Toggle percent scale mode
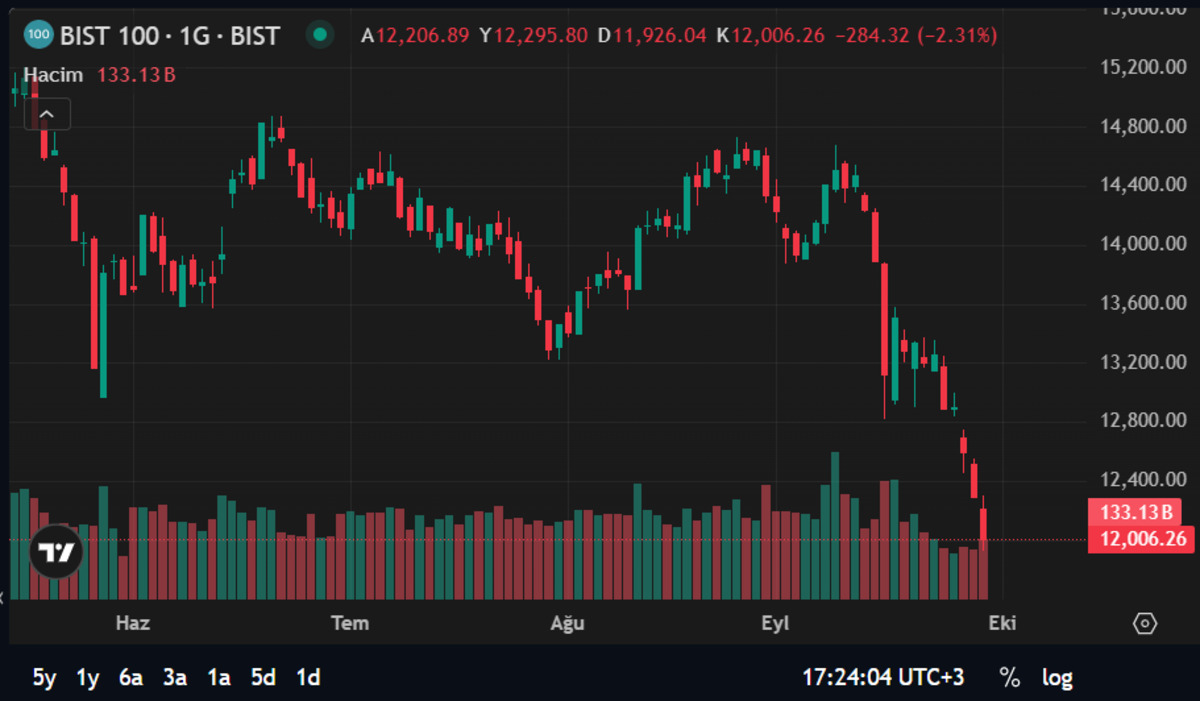The width and height of the screenshot is (1200, 701). [1010, 677]
